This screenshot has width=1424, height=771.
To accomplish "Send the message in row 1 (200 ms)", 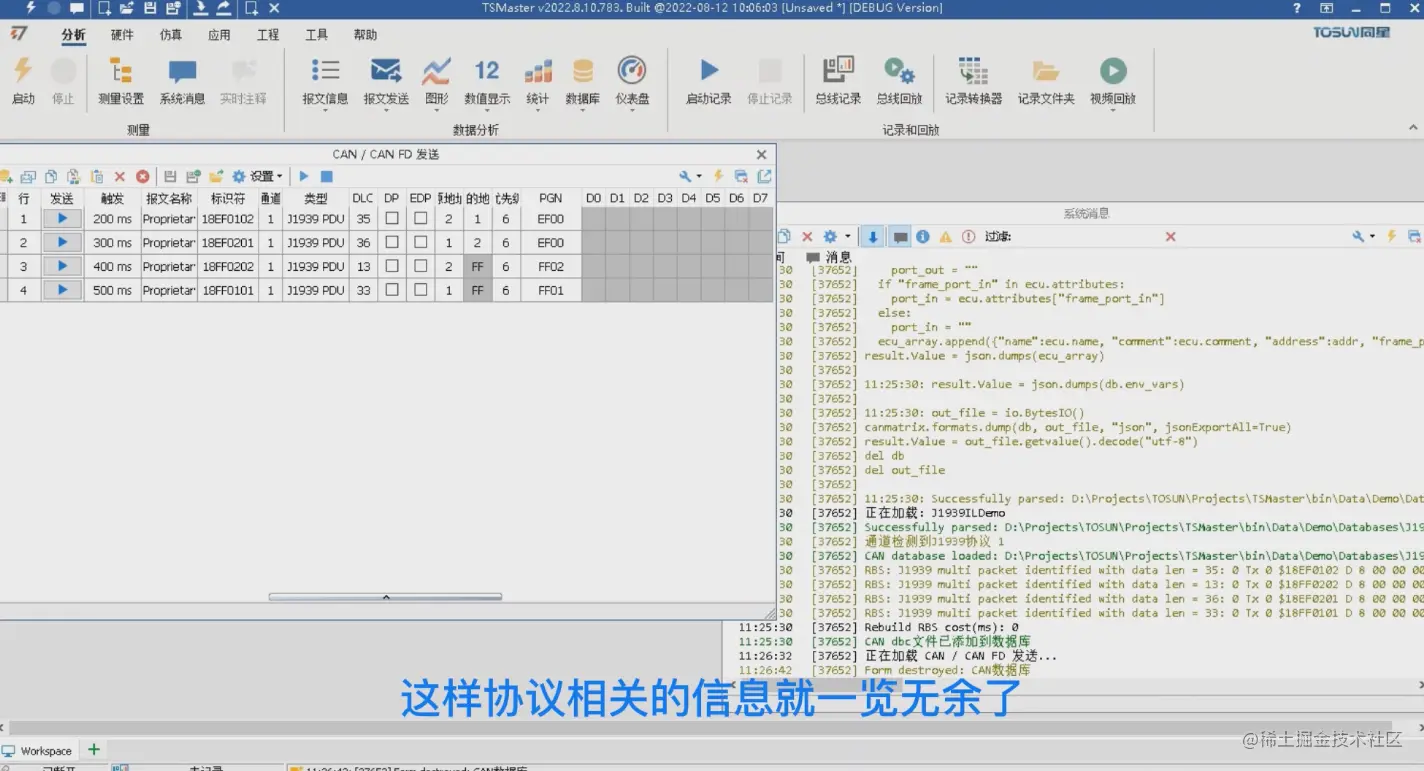I will (x=62, y=218).
